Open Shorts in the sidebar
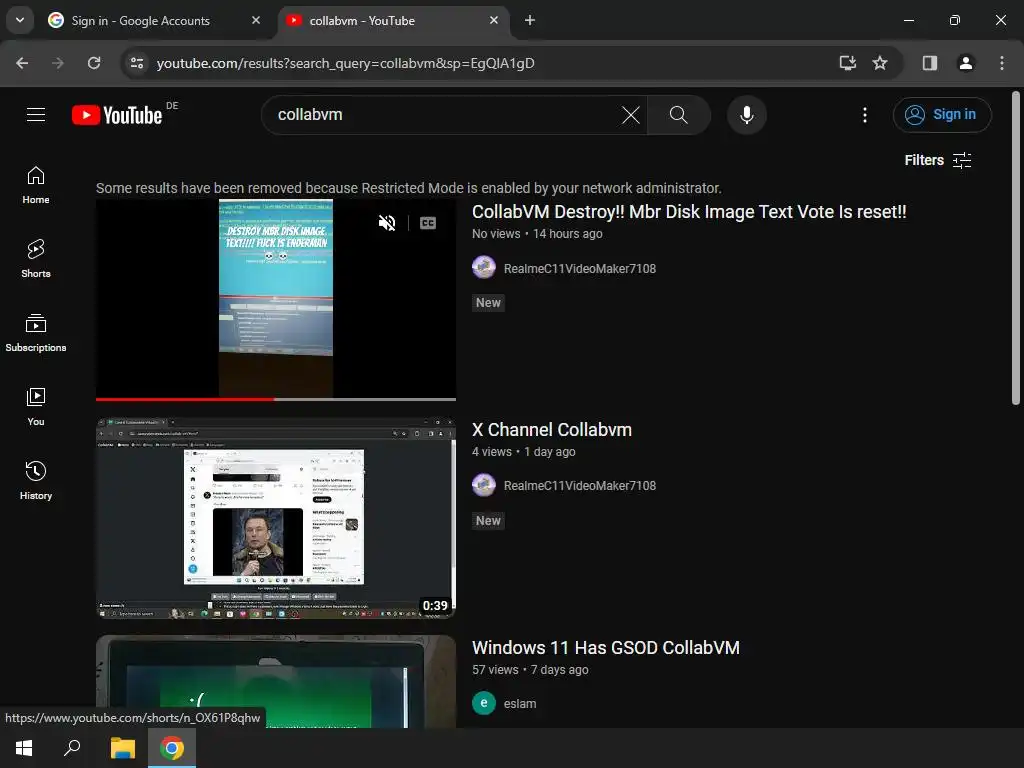Viewport: 1024px width, 768px height. point(36,259)
